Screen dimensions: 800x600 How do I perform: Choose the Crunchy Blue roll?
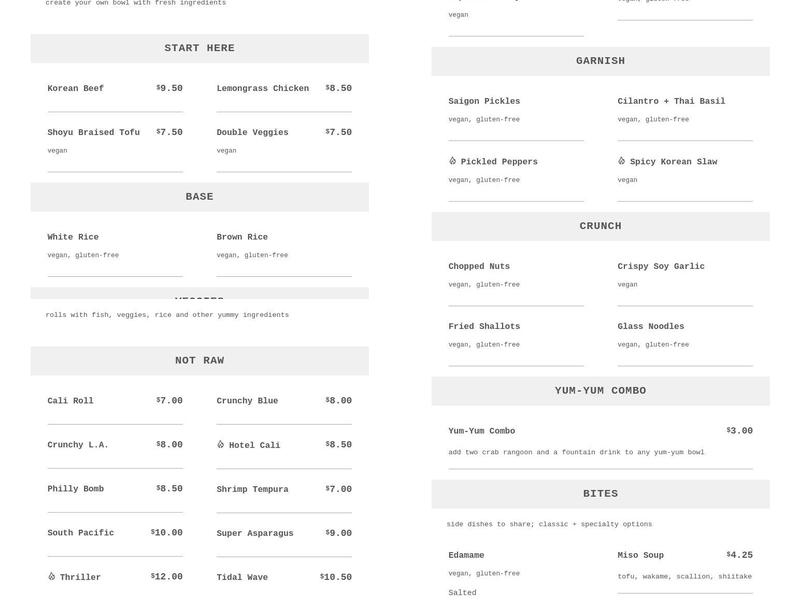pyautogui.click(x=247, y=401)
